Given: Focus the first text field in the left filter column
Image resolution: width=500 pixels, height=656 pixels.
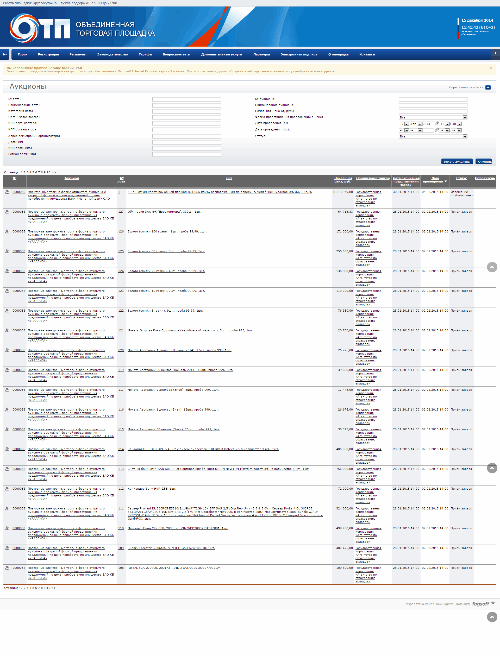Looking at the screenshot, I should click(187, 99).
